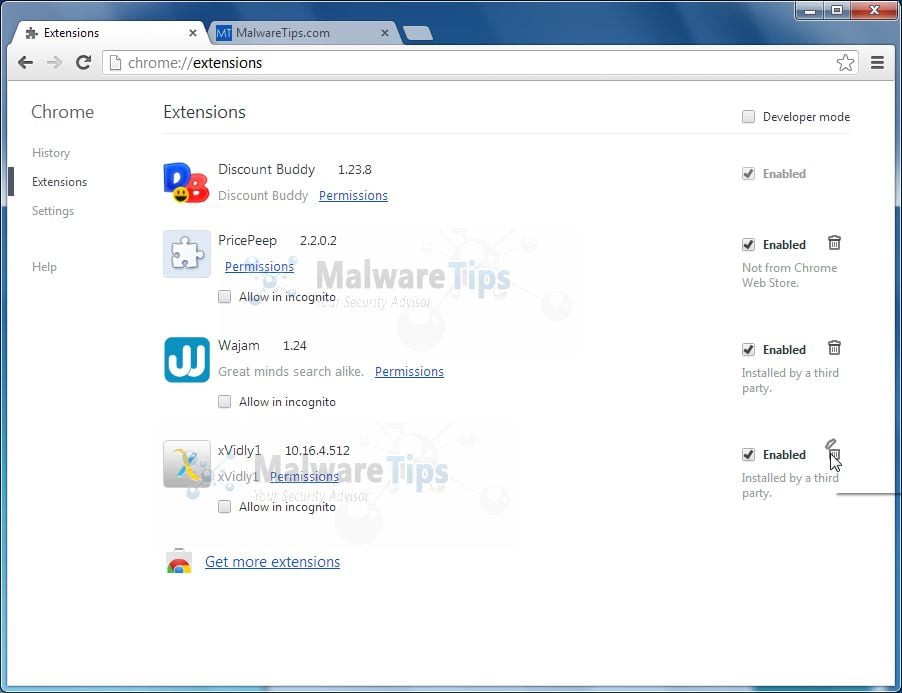Click the Discount Buddy extension icon
The height and width of the screenshot is (693, 902).
click(186, 183)
